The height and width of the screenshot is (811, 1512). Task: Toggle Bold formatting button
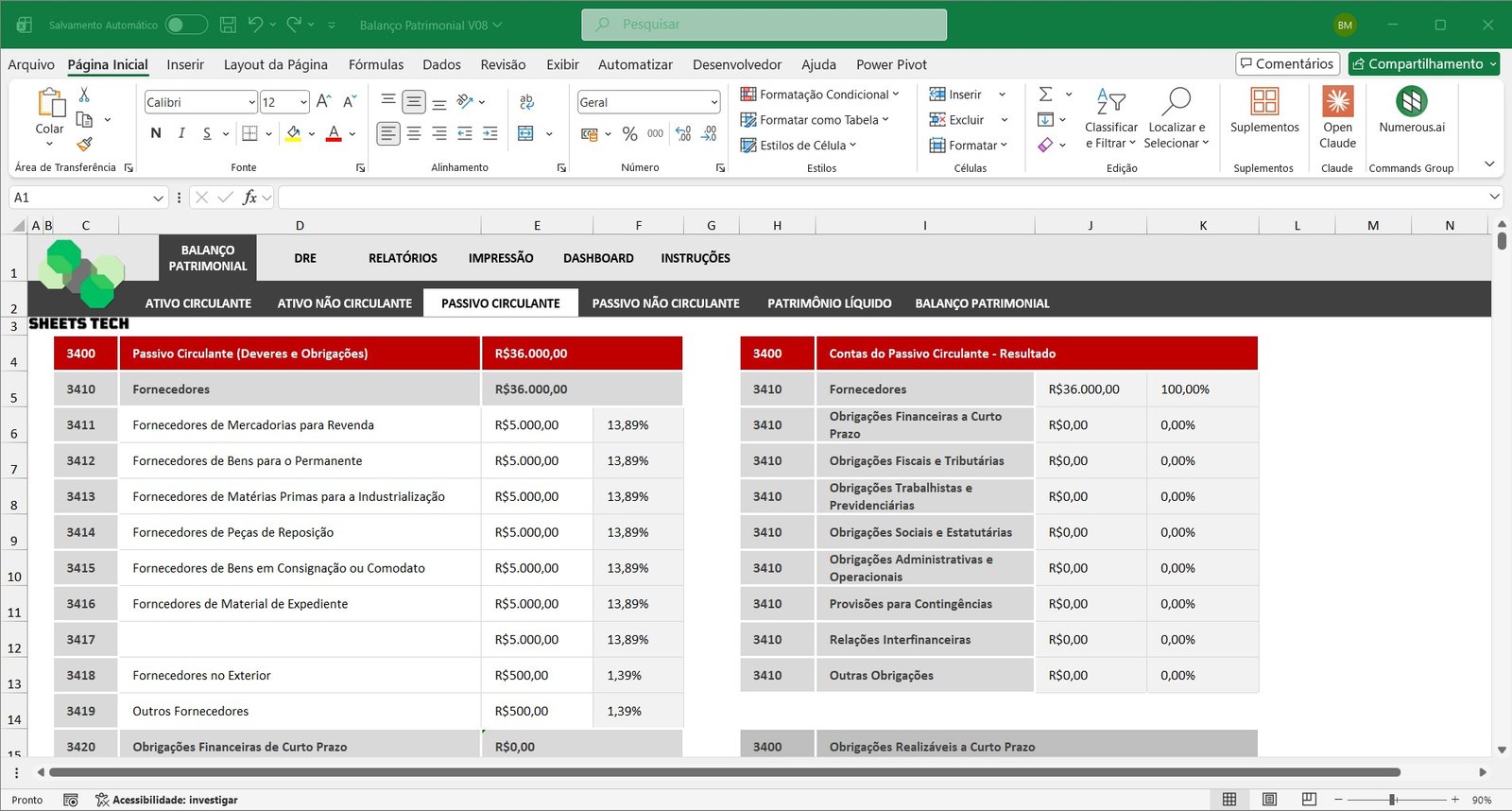pyautogui.click(x=156, y=134)
